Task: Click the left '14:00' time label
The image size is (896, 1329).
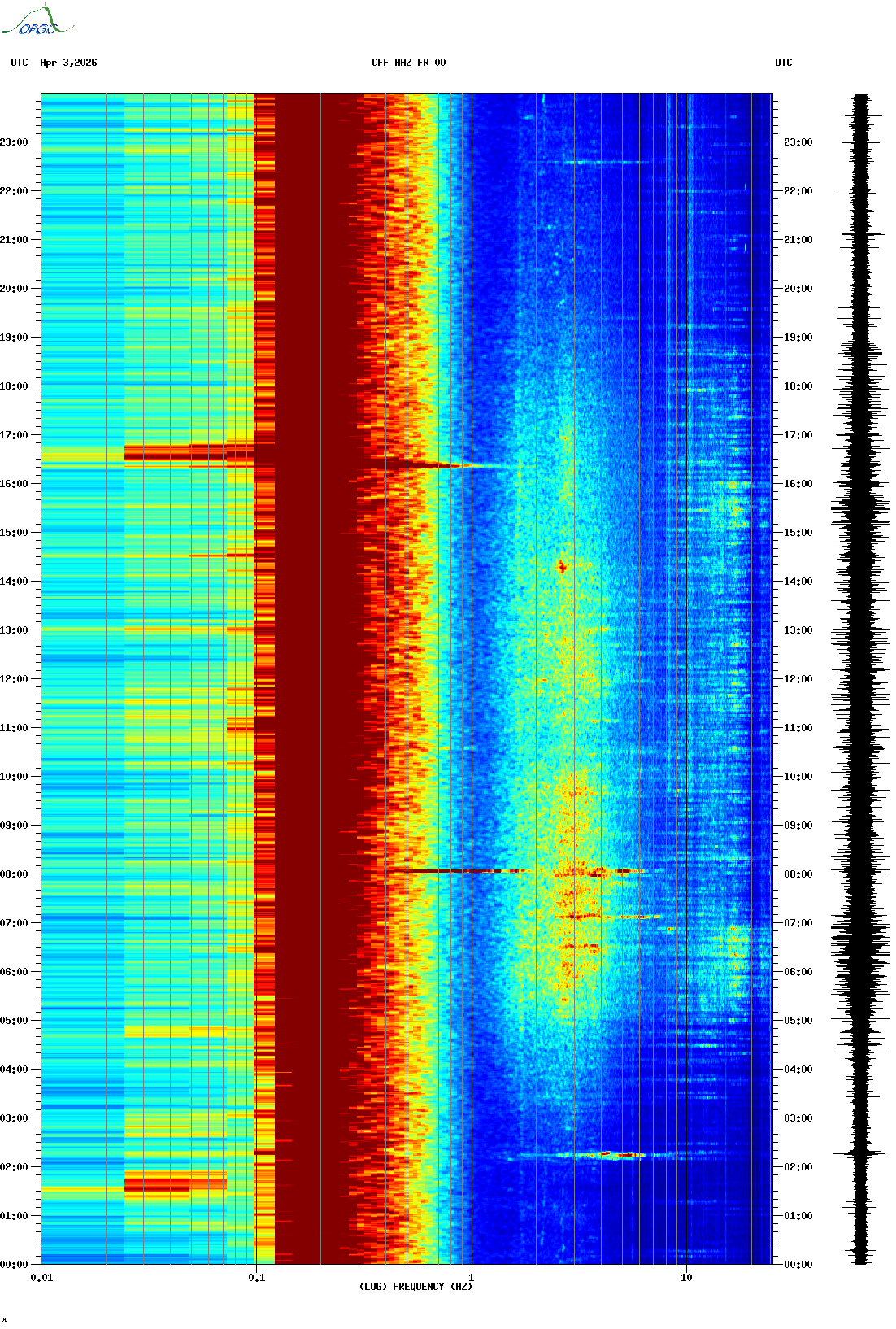Action: coord(14,582)
